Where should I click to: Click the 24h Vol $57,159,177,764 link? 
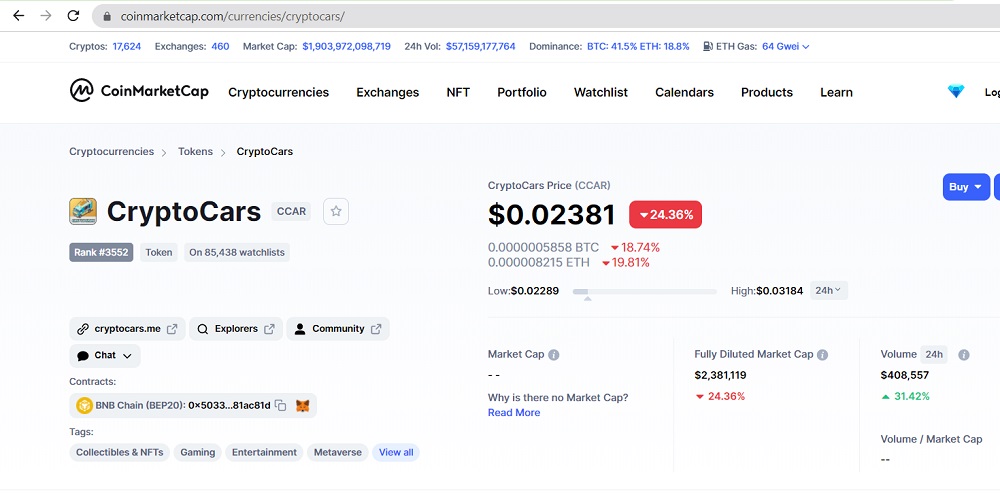click(x=480, y=47)
